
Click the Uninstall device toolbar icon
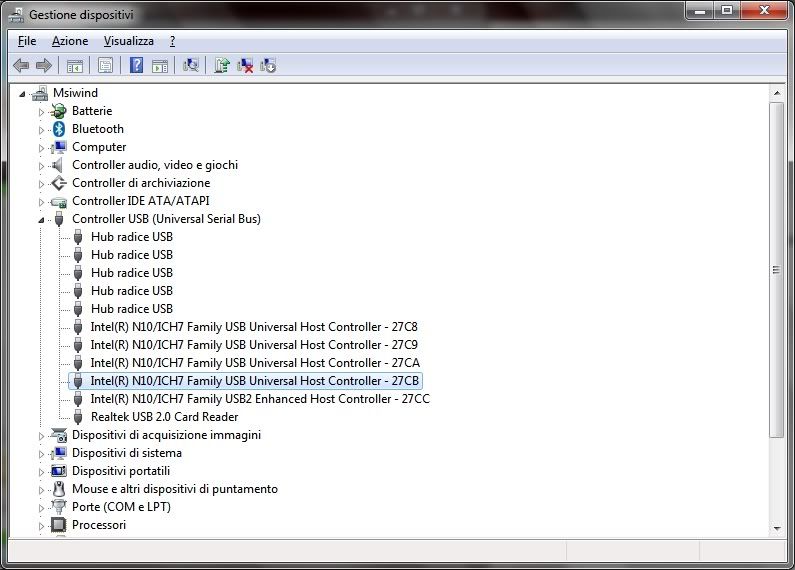point(245,66)
